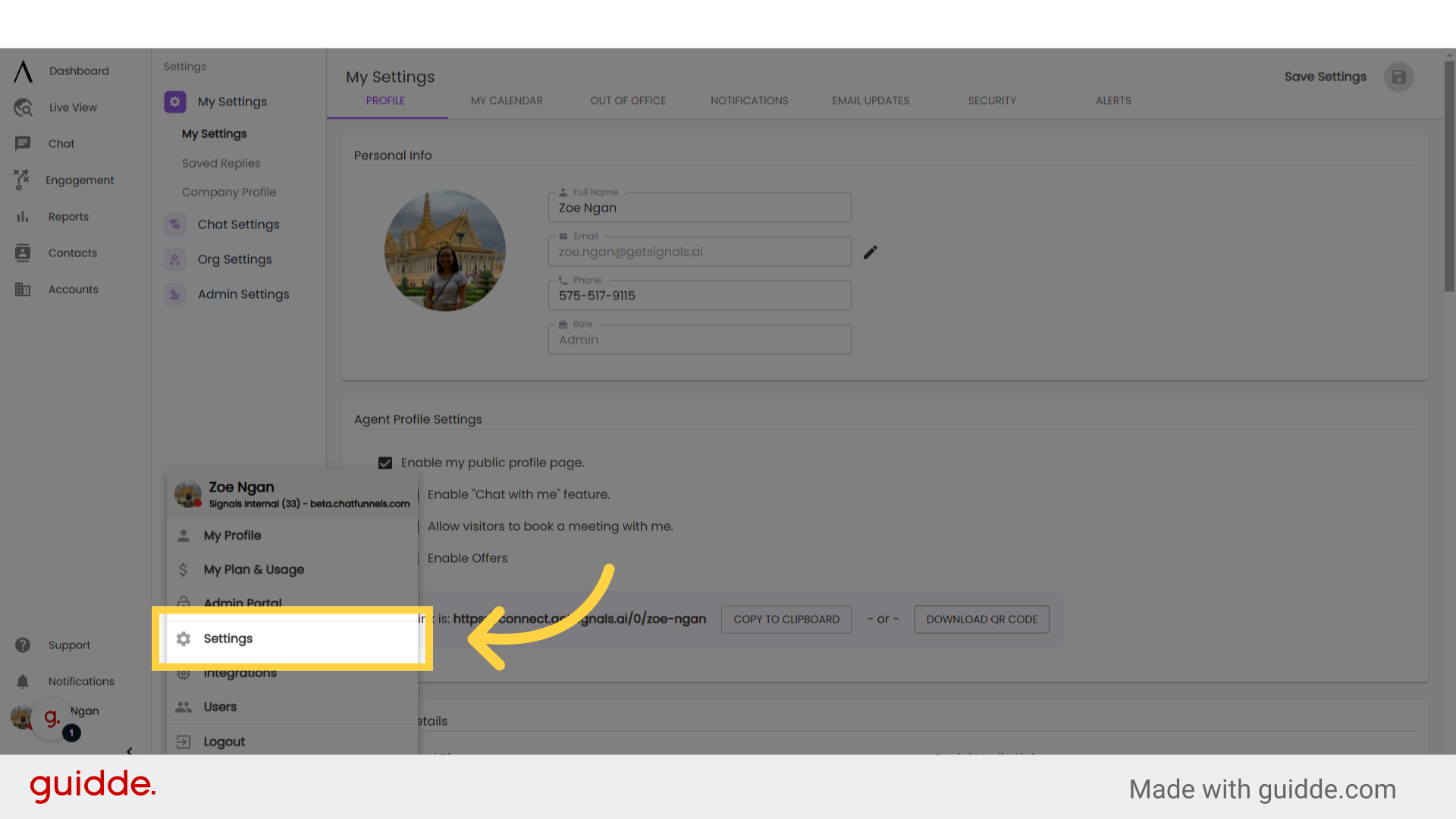Screen dimensions: 1456x819
Task: Click the Full Name input field
Action: [x=699, y=208]
